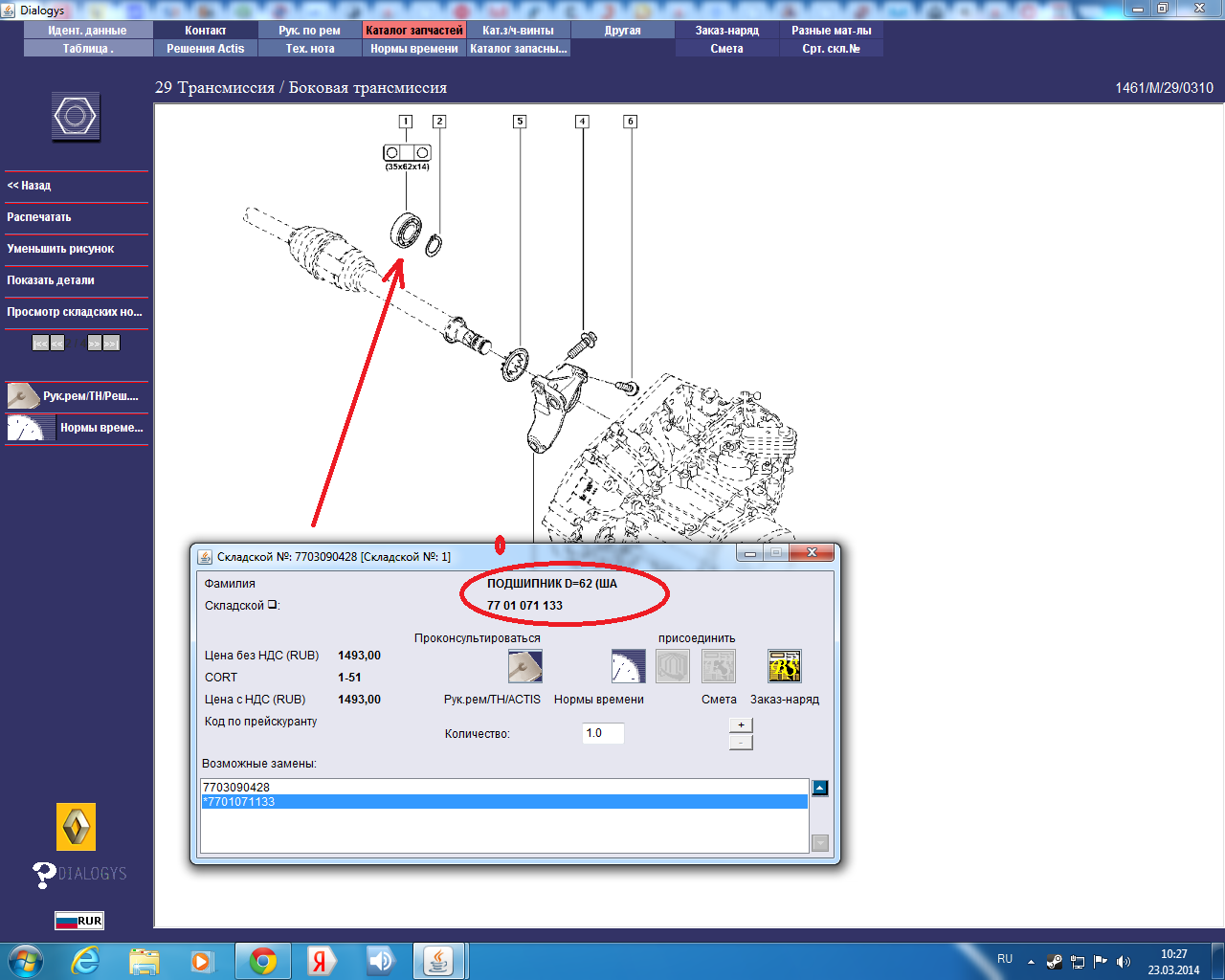
Task: Select the Каталог запчастей tab
Action: click(x=414, y=31)
